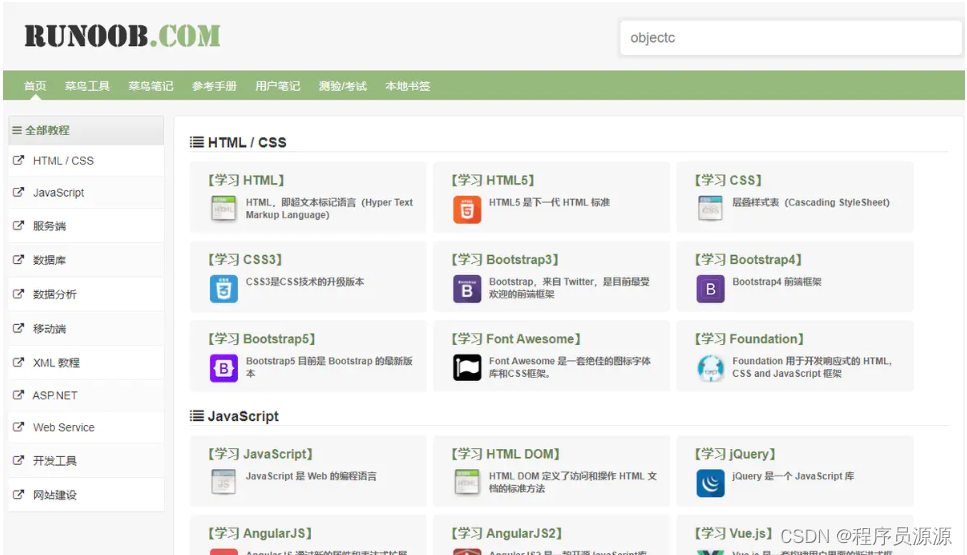The image size is (967, 555).
Task: Click the RUNOOB.COM site logo
Action: (x=122, y=37)
